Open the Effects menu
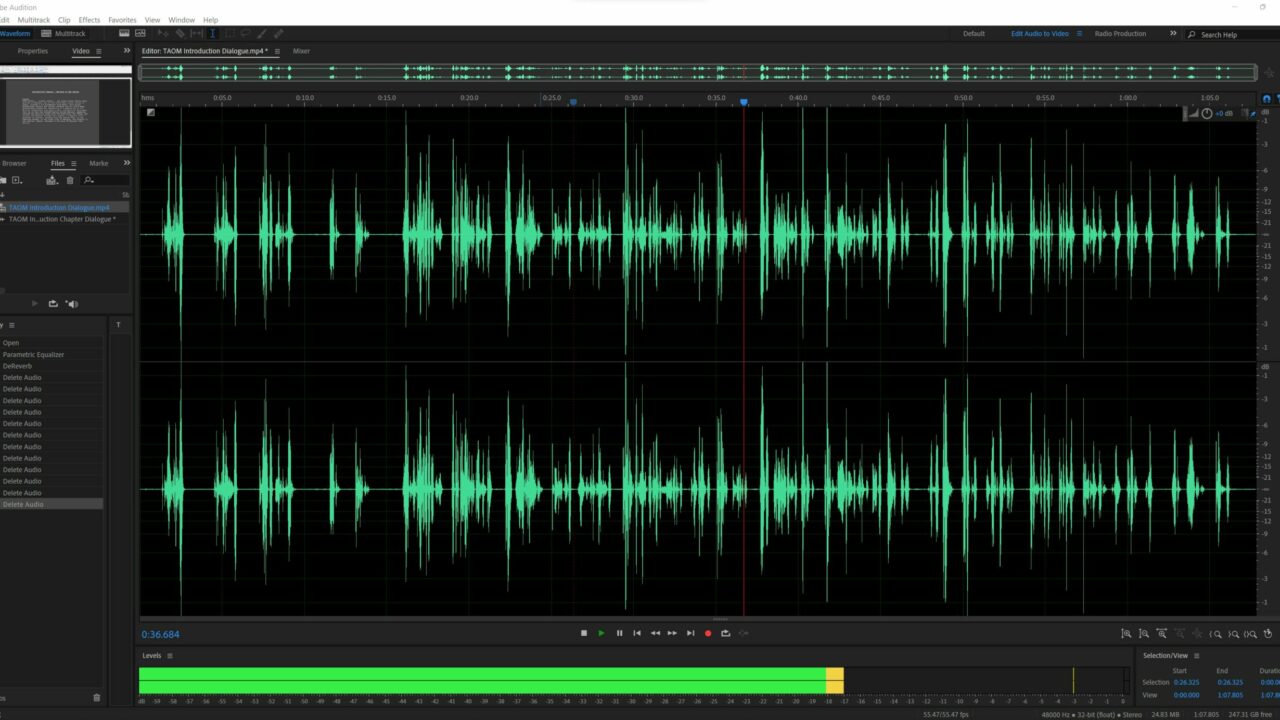Screen dimensions: 1280x720 click(x=89, y=20)
